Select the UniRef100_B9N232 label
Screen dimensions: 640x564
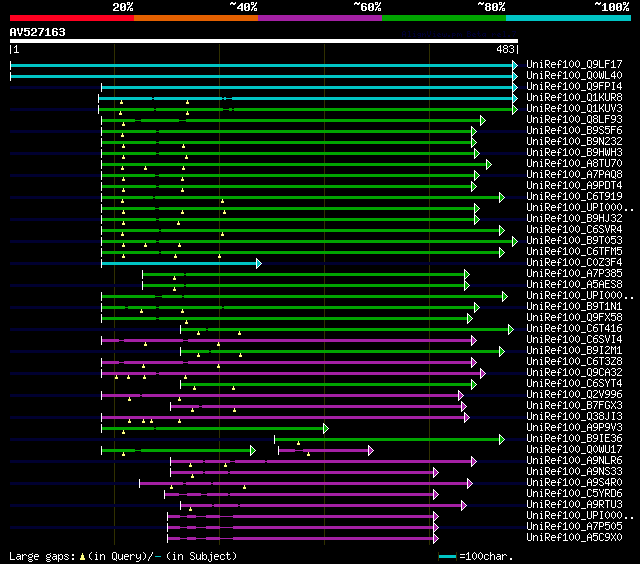coord(574,142)
